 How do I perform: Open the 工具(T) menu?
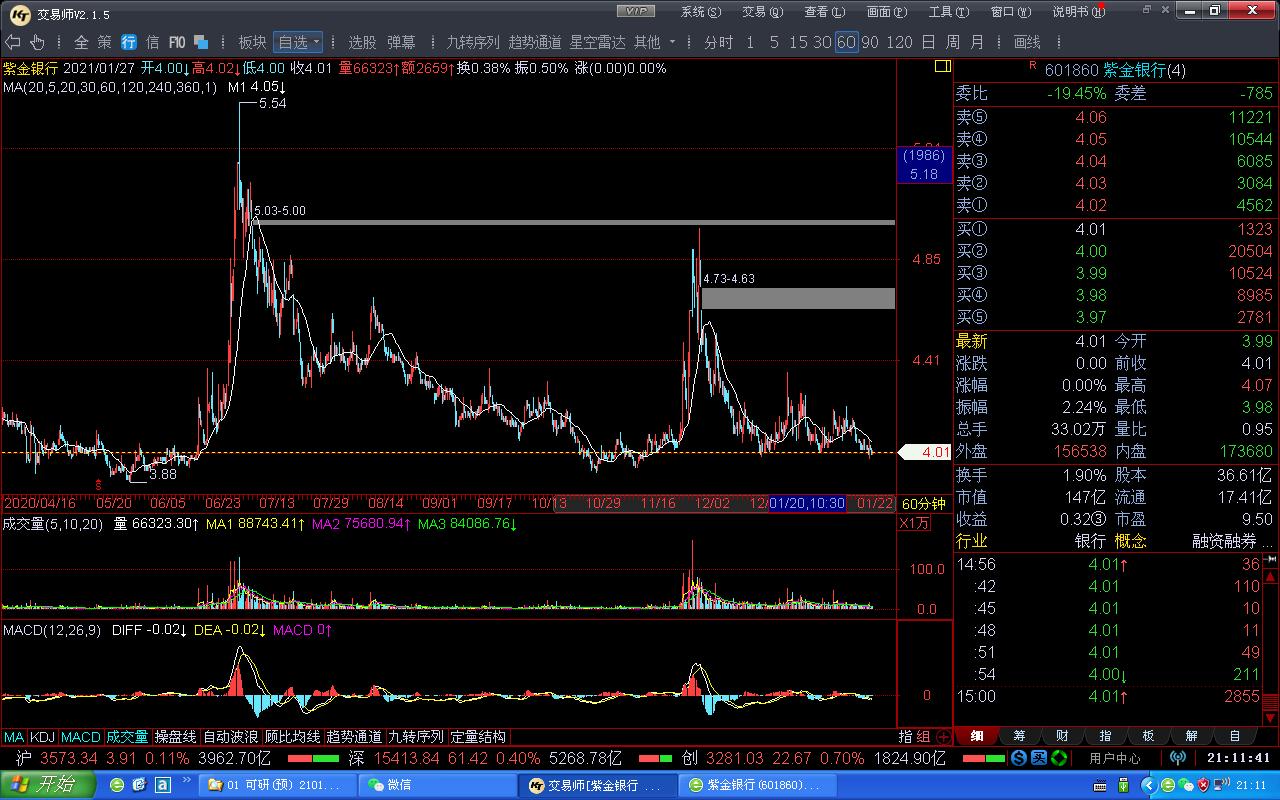(948, 12)
